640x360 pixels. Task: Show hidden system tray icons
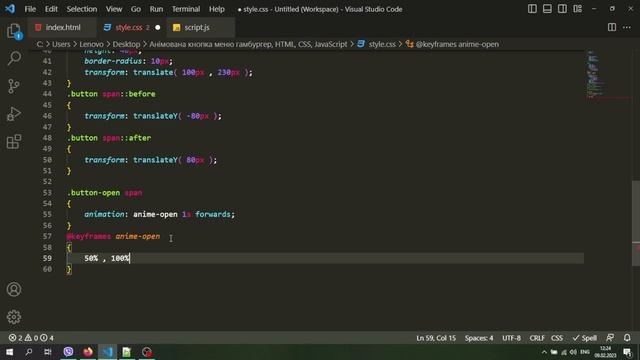pyautogui.click(x=544, y=352)
